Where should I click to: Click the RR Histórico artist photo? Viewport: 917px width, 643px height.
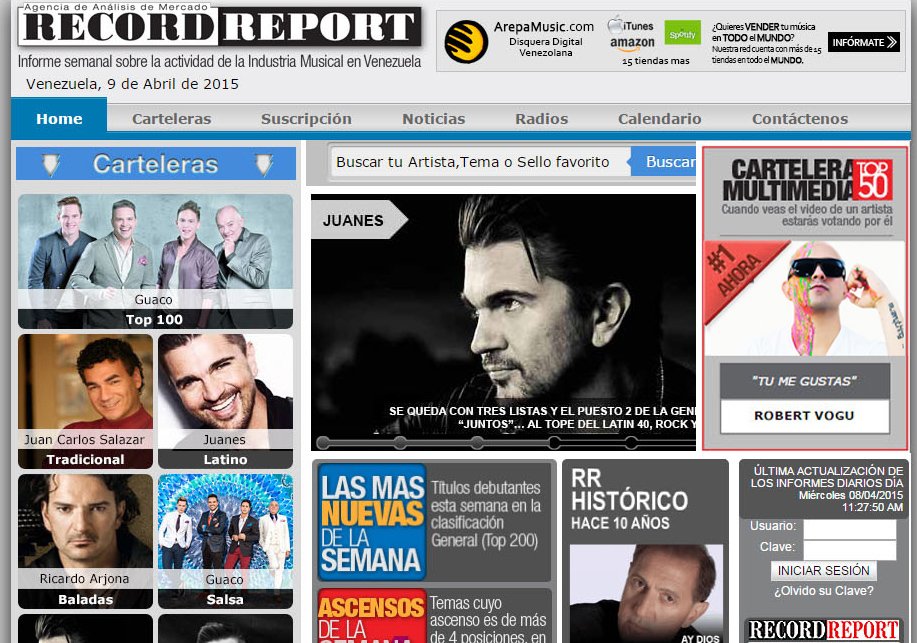click(x=646, y=593)
